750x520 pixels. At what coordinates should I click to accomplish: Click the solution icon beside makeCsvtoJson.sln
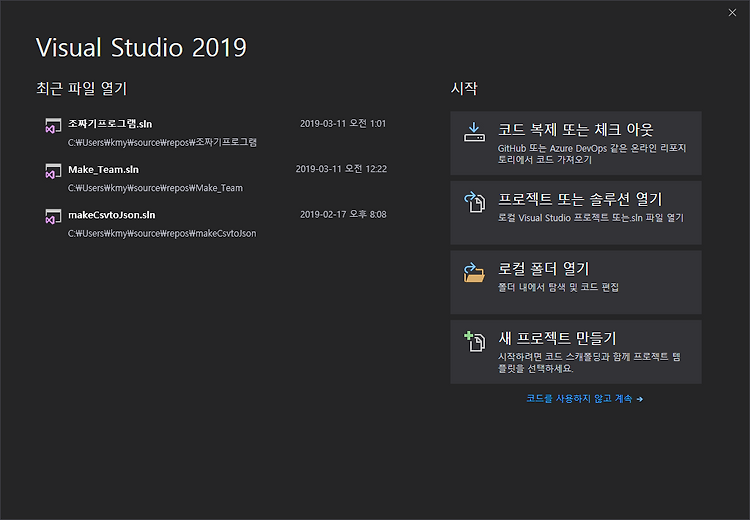[x=53, y=217]
